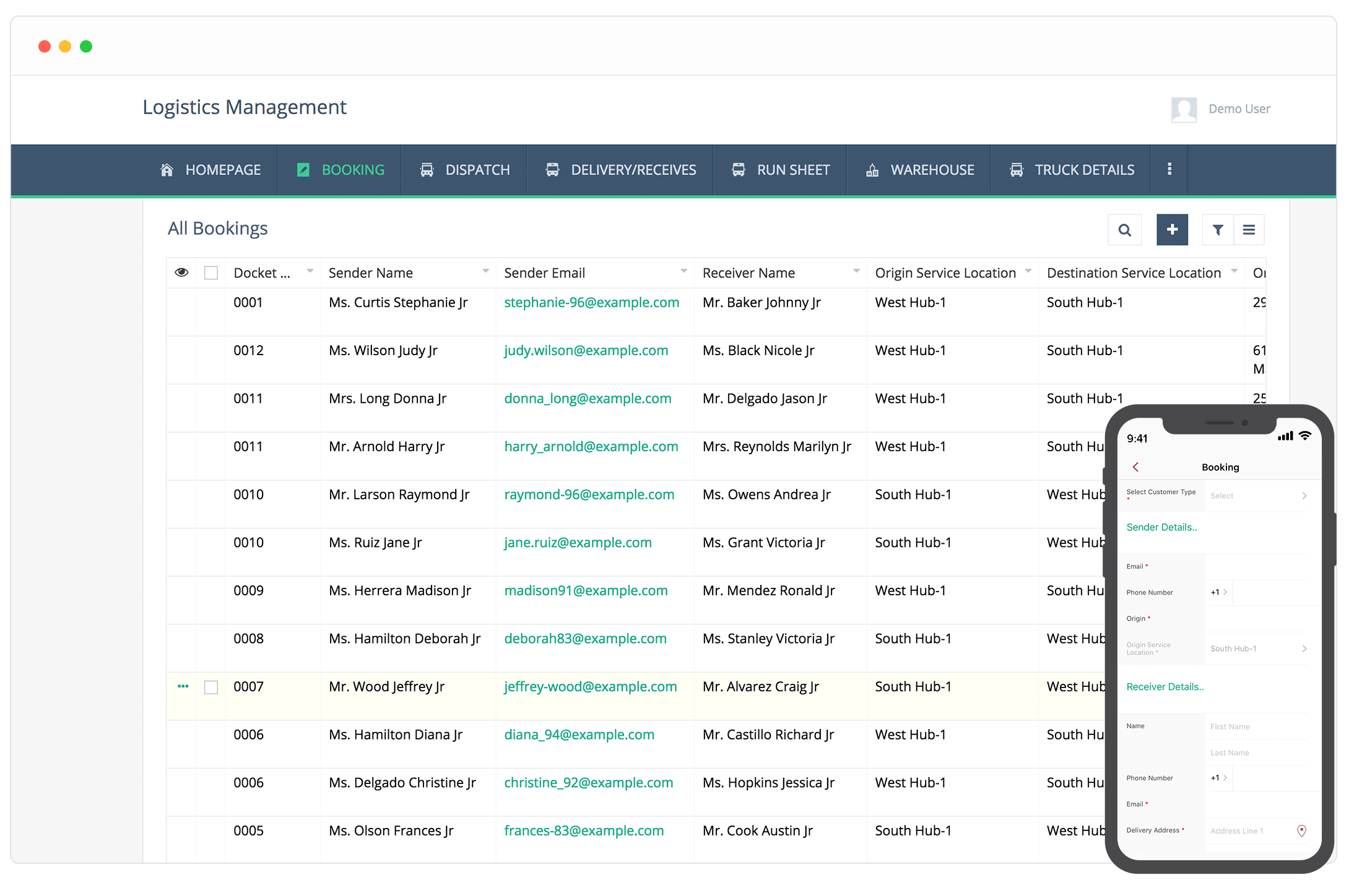Open the funnel filter icon
The height and width of the screenshot is (896, 1362).
(x=1217, y=230)
